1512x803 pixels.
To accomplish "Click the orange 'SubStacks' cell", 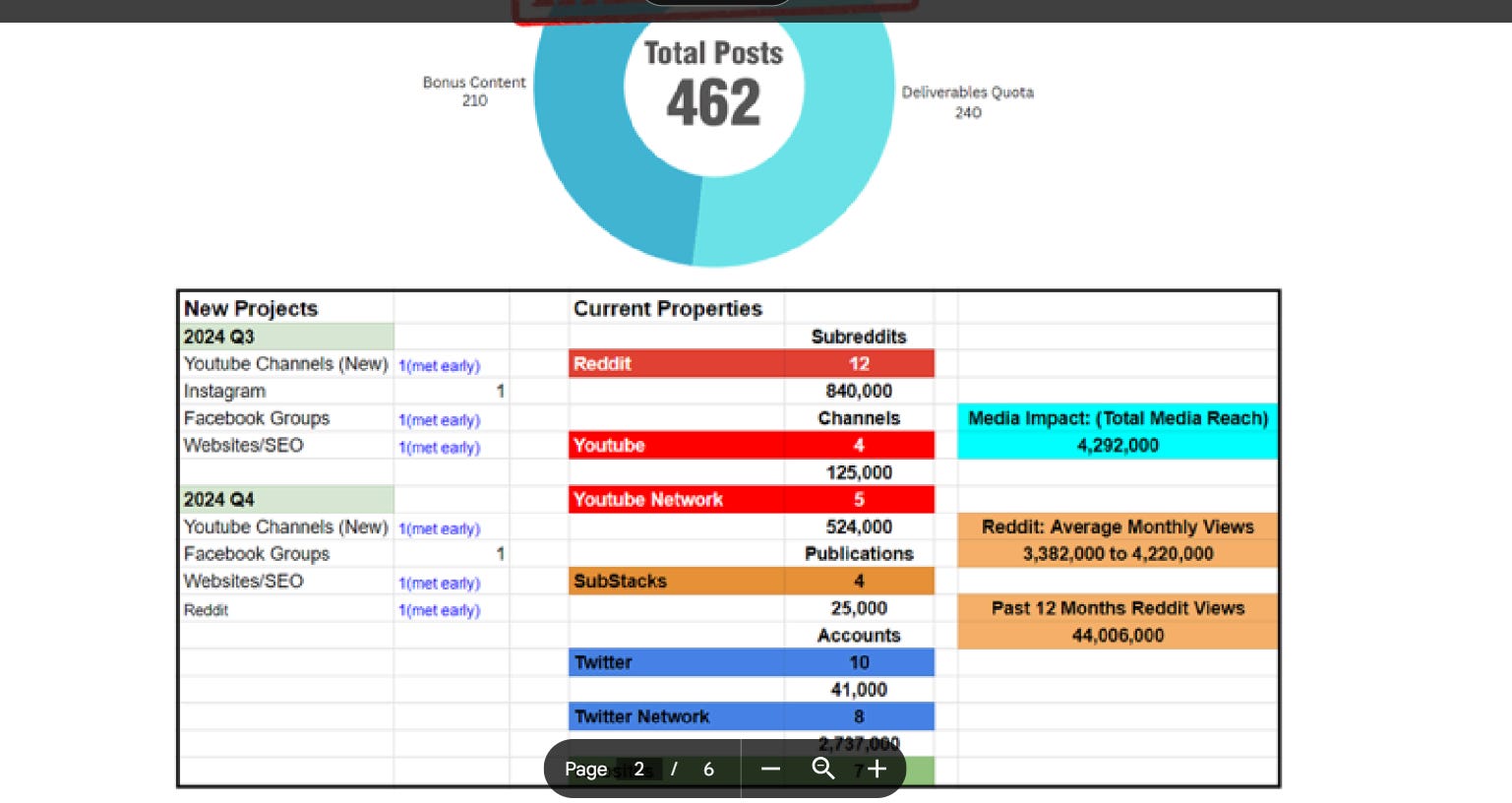I will tap(677, 582).
